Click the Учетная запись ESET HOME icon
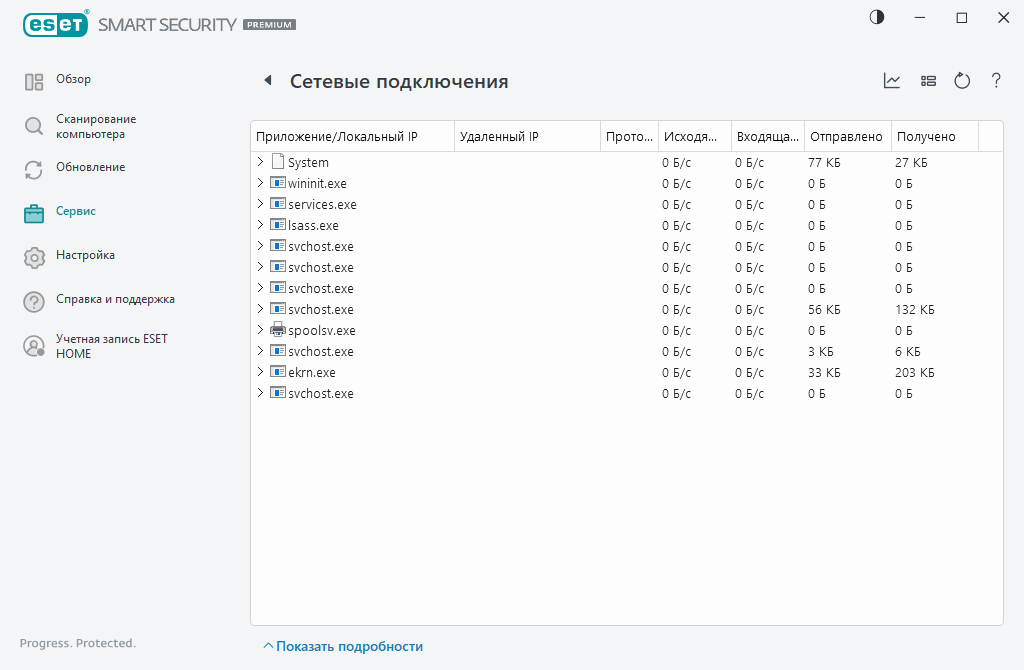 33,345
